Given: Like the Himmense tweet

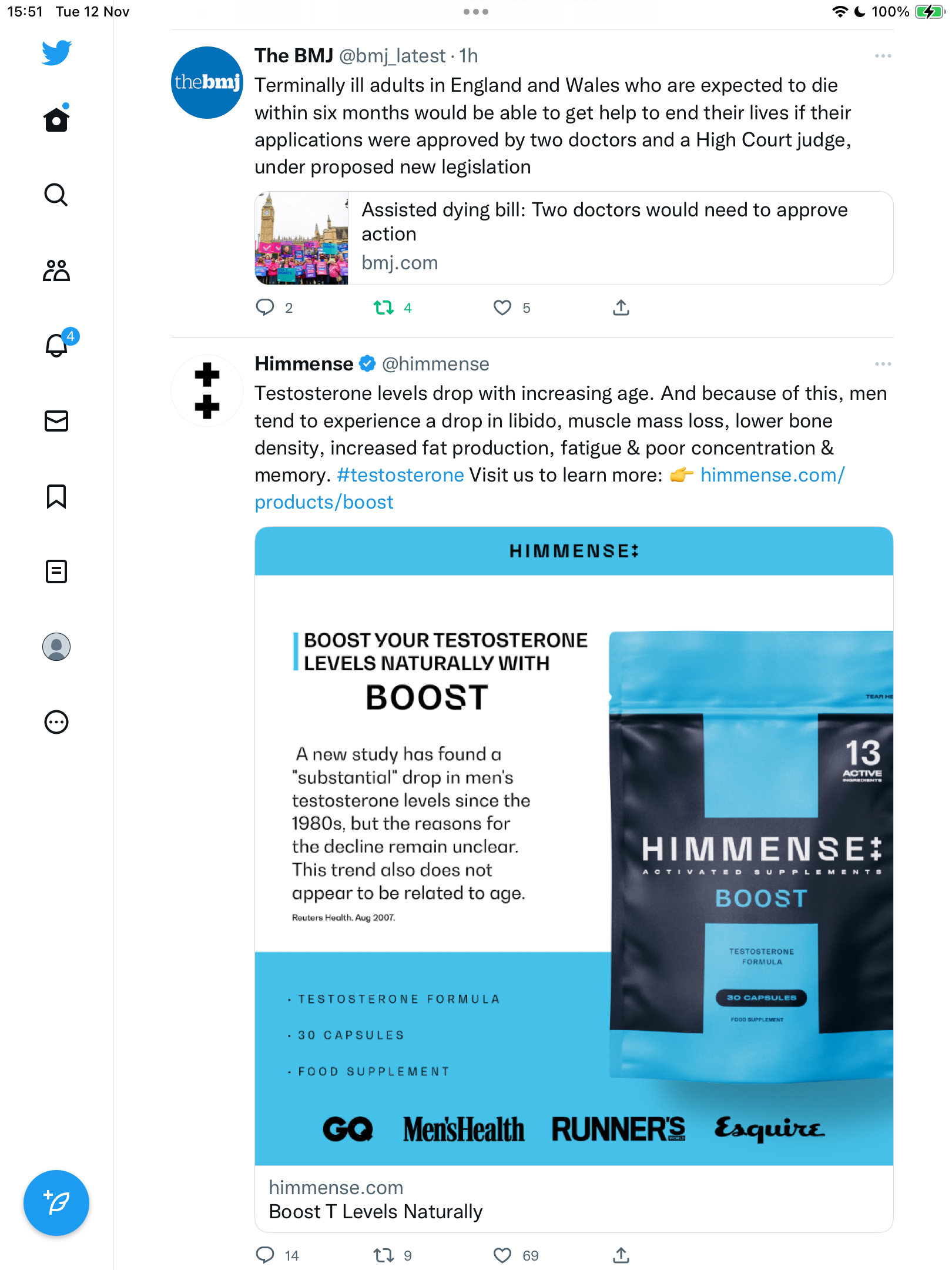Looking at the screenshot, I should point(502,1255).
